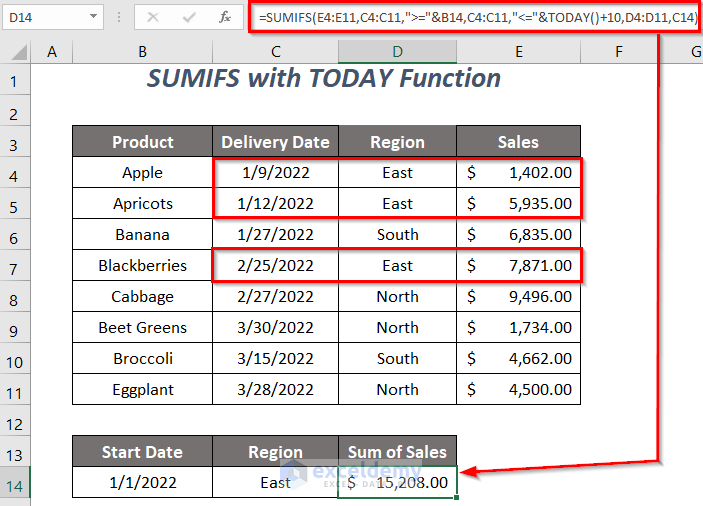This screenshot has width=703, height=506.
Task: Select the row 7 header
Action: click(x=17, y=266)
